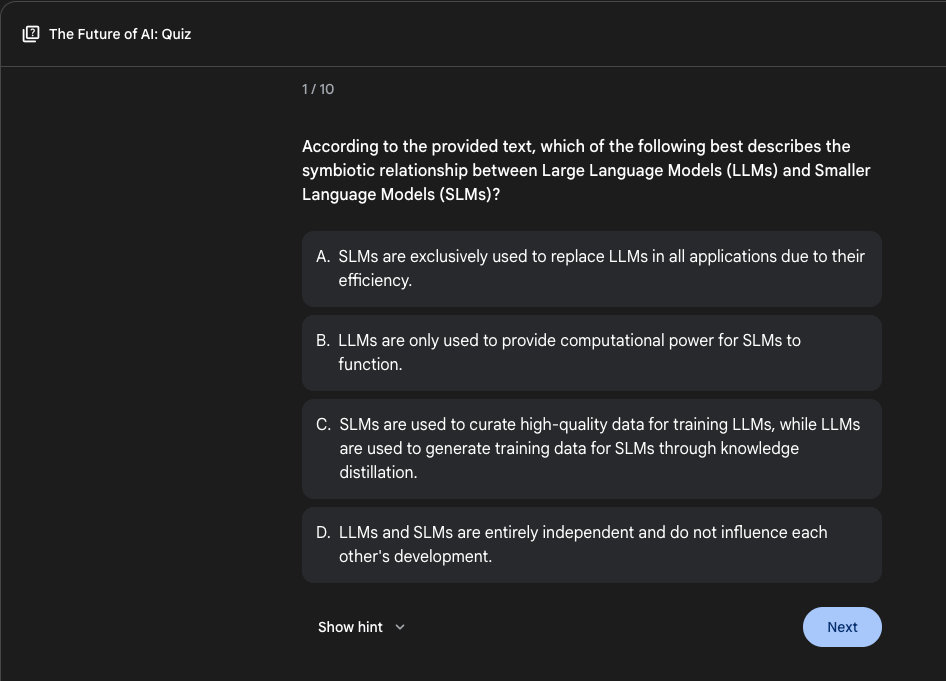Select option A about SLMs replacing LLMs
This screenshot has height=681, width=946.
pyautogui.click(x=591, y=268)
